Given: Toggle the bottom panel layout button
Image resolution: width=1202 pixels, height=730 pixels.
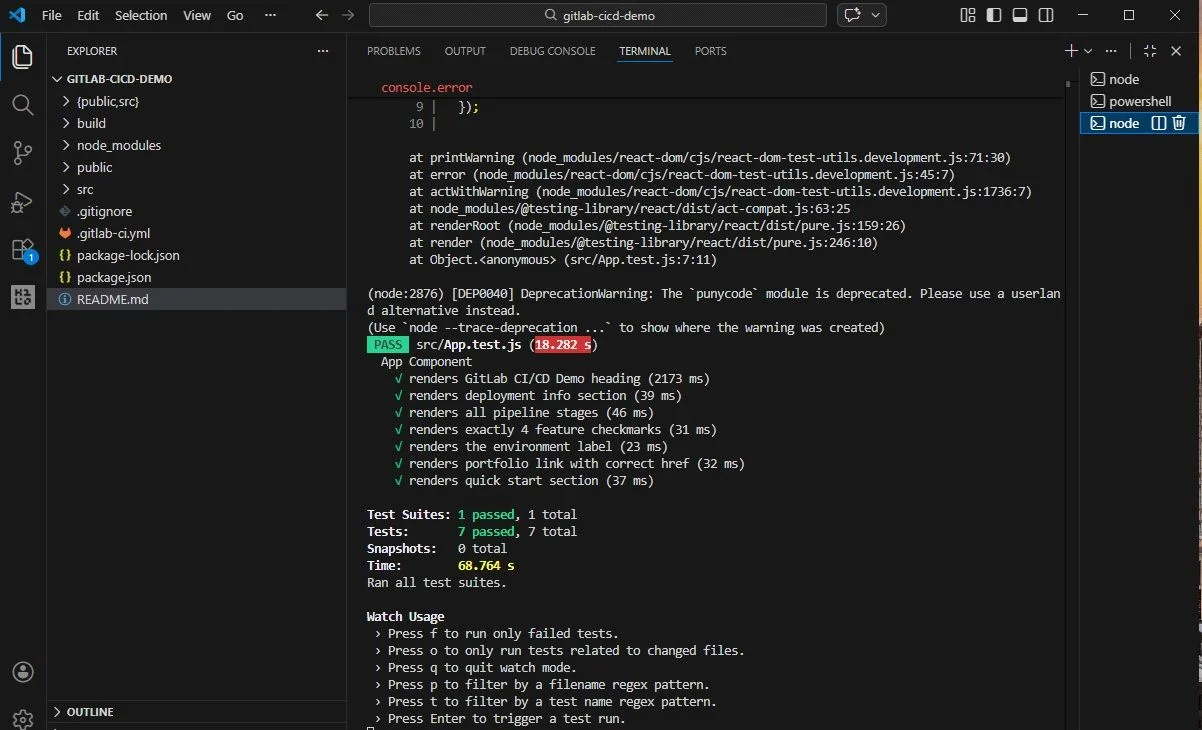Looking at the screenshot, I should (x=1020, y=15).
